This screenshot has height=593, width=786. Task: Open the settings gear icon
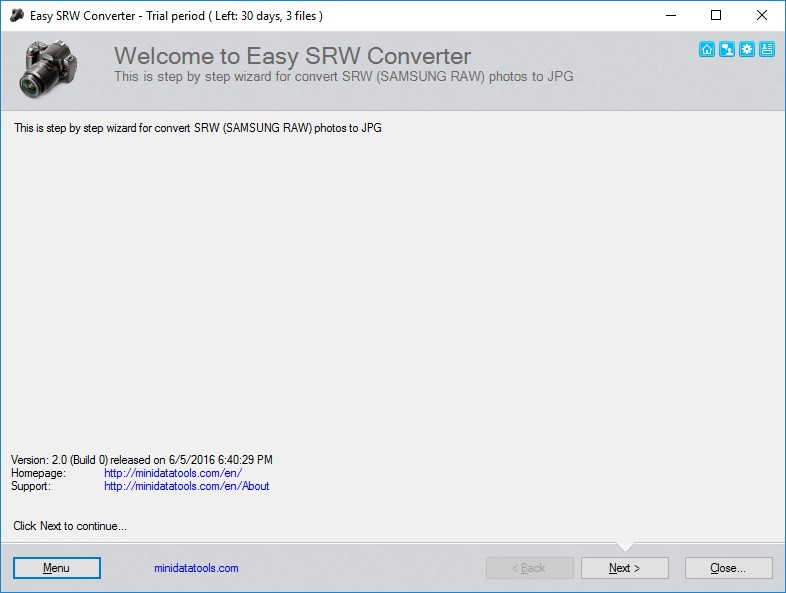(747, 49)
